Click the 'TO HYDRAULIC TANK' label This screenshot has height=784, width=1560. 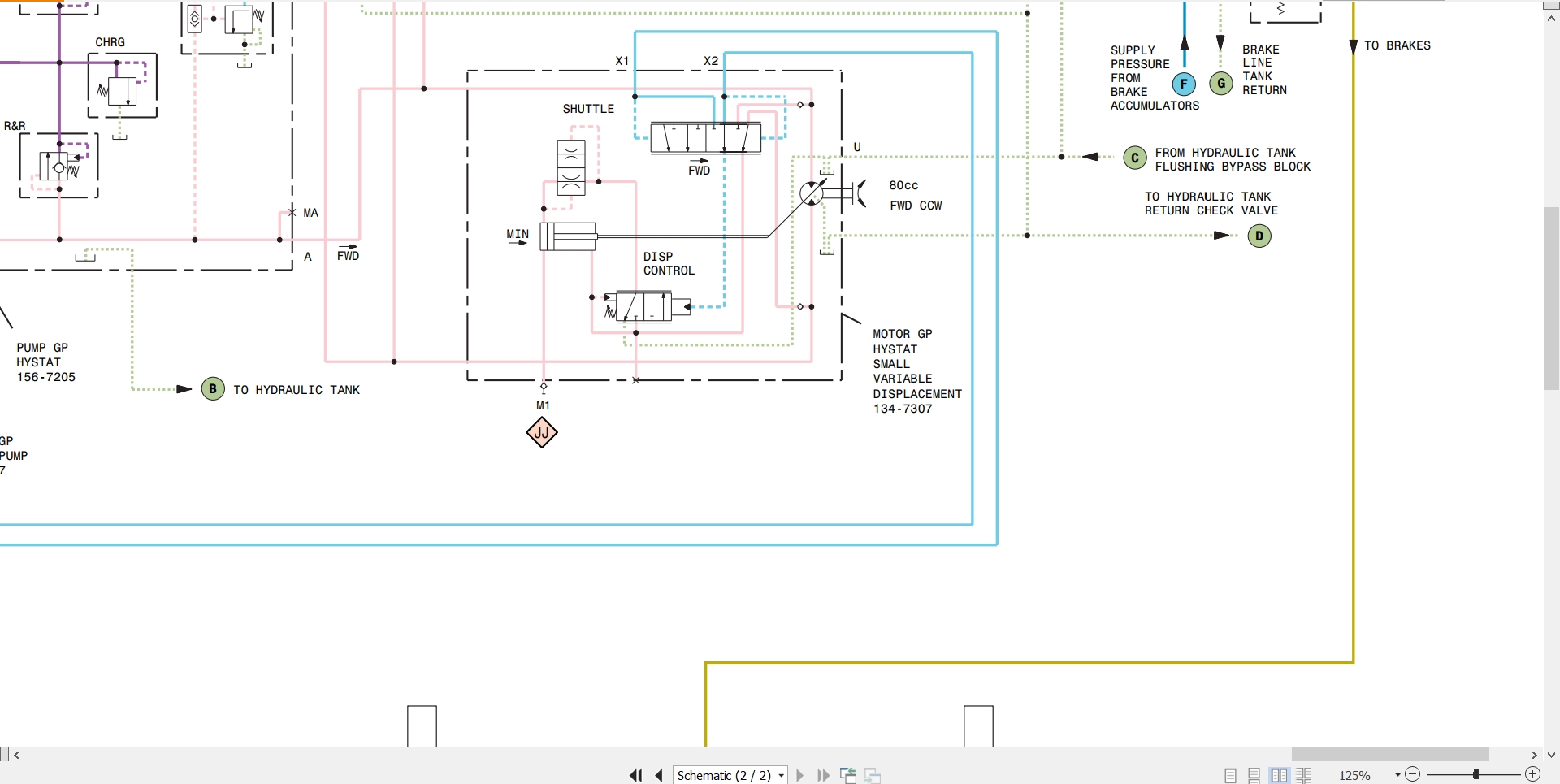(x=297, y=390)
